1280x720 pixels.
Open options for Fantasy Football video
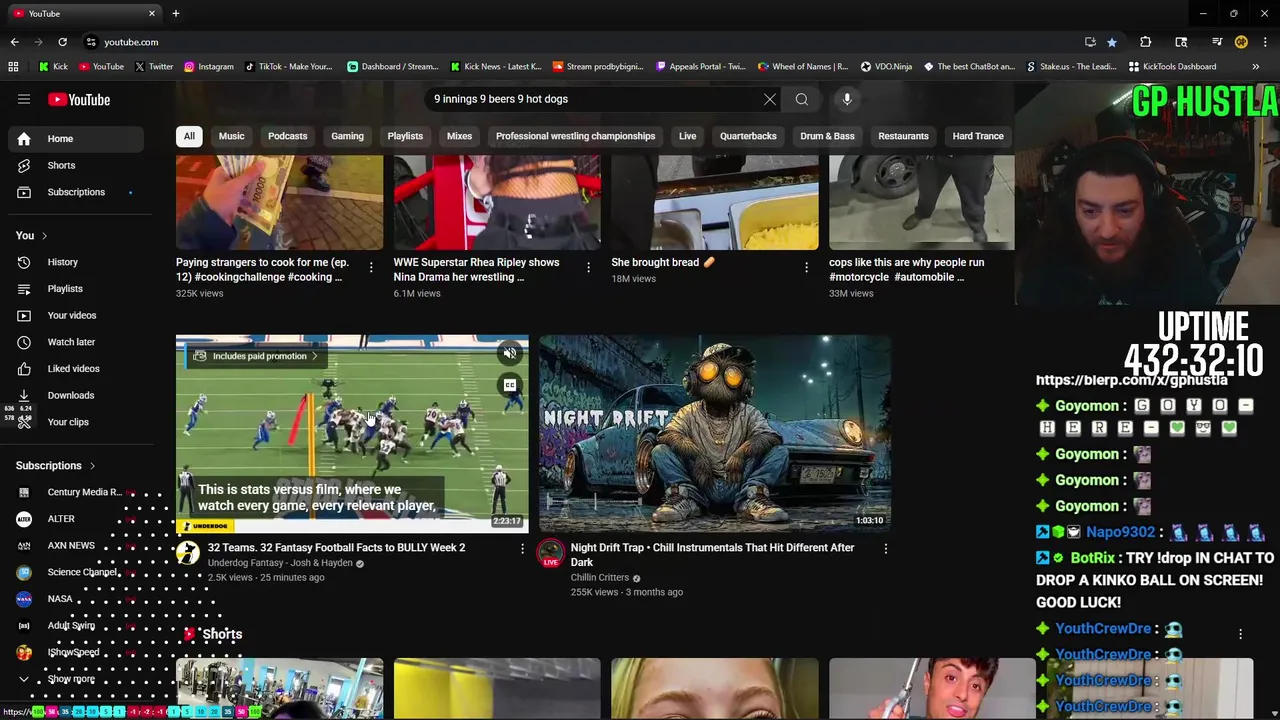click(521, 548)
